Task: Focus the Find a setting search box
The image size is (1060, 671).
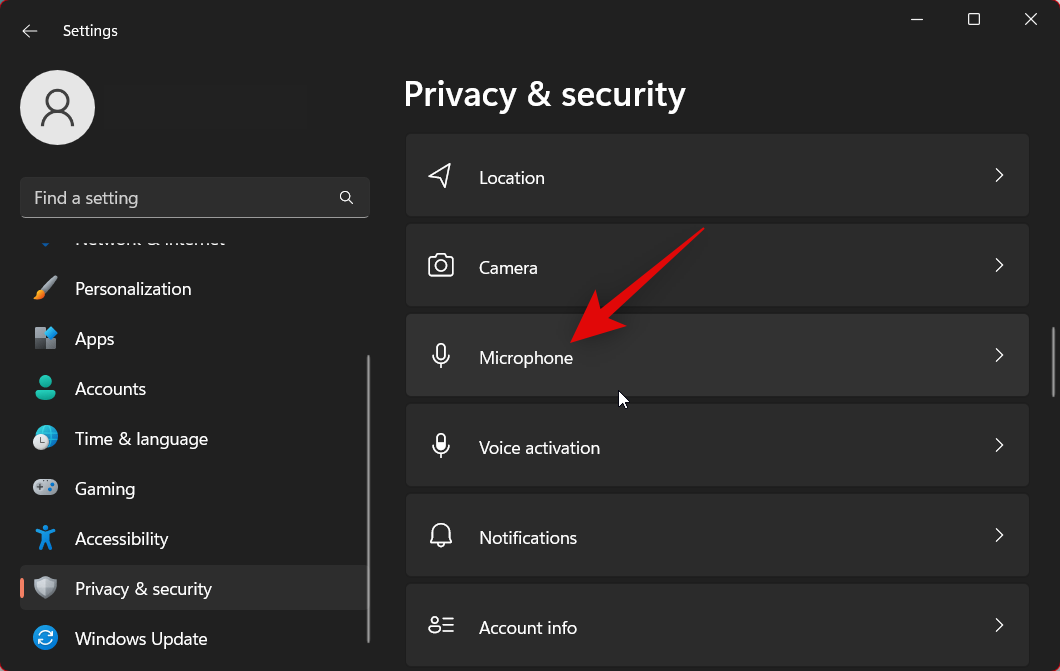Action: pyautogui.click(x=180, y=198)
